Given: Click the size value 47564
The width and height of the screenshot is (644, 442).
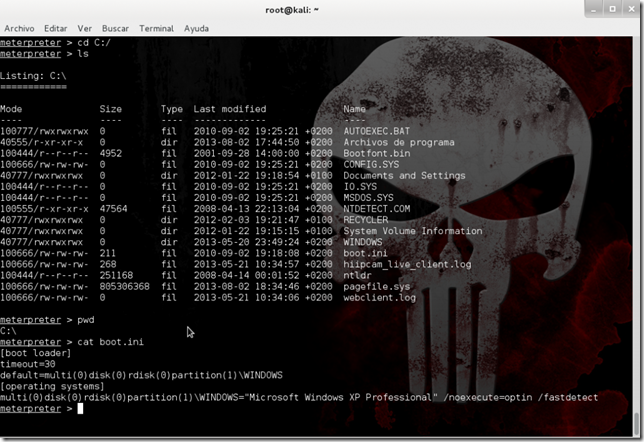Looking at the screenshot, I should 113,209.
